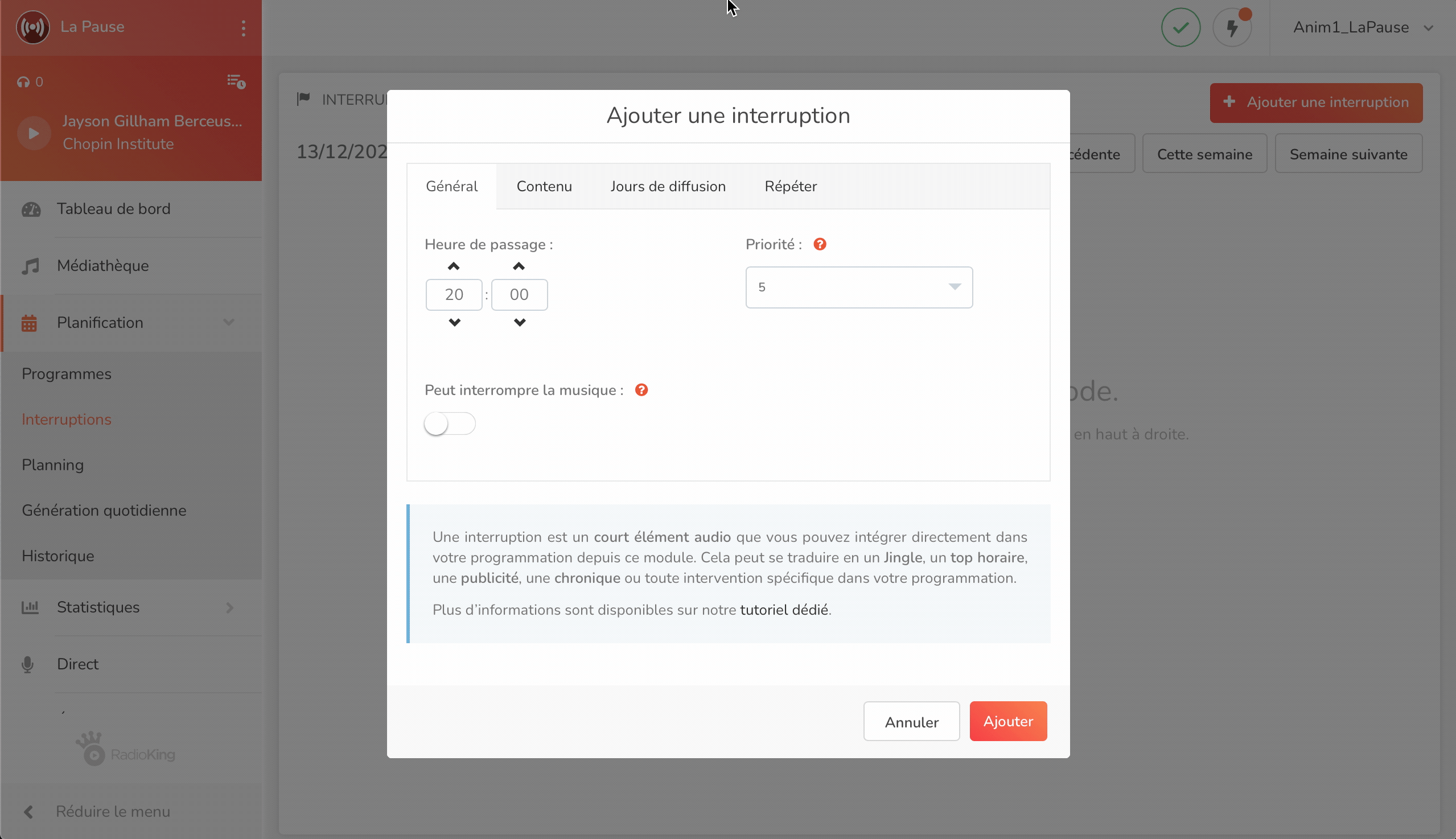Collapse the Planification submenu
Image resolution: width=1456 pixels, height=839 pixels.
click(229, 323)
